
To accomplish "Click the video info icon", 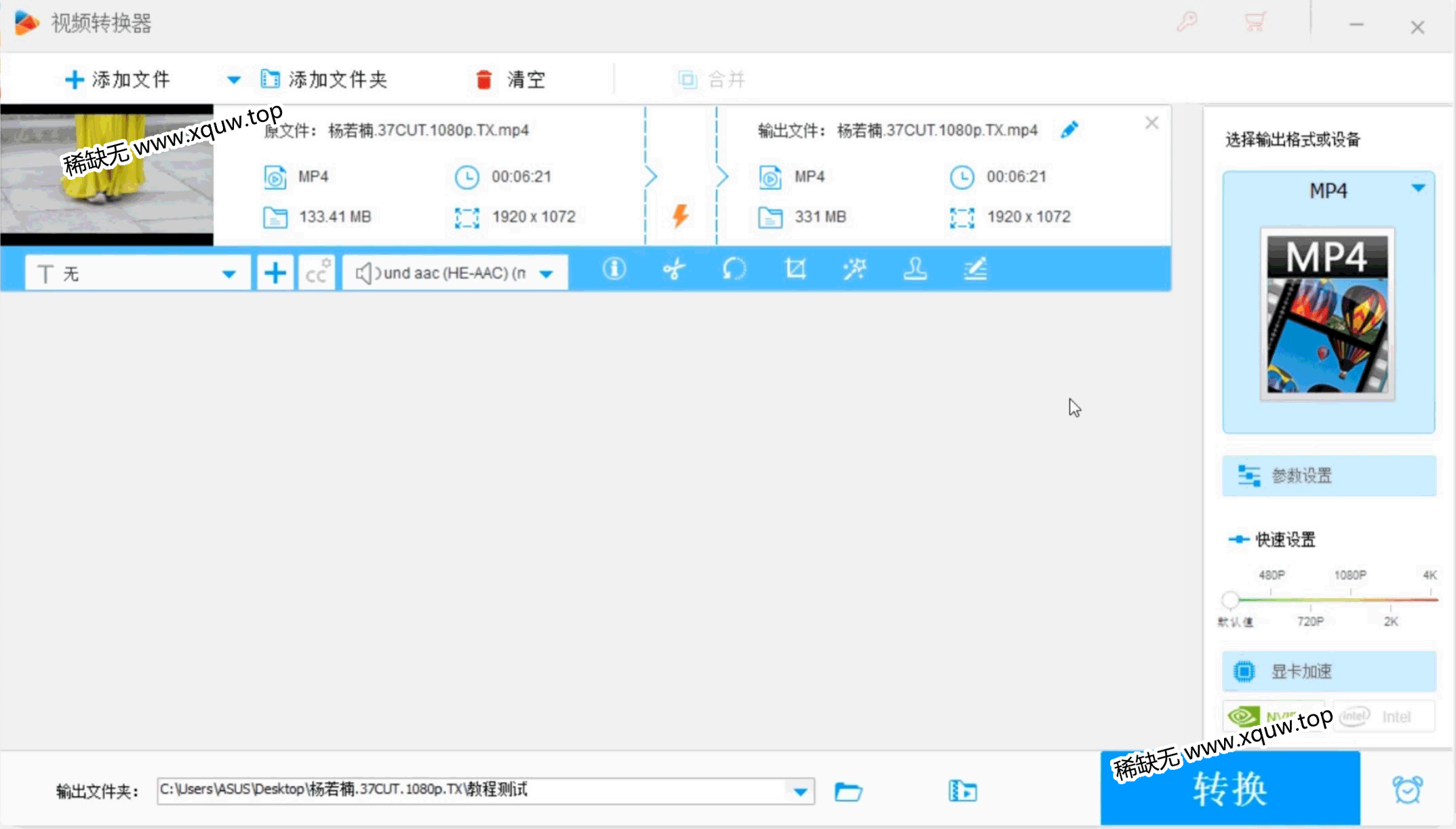I will [x=613, y=269].
